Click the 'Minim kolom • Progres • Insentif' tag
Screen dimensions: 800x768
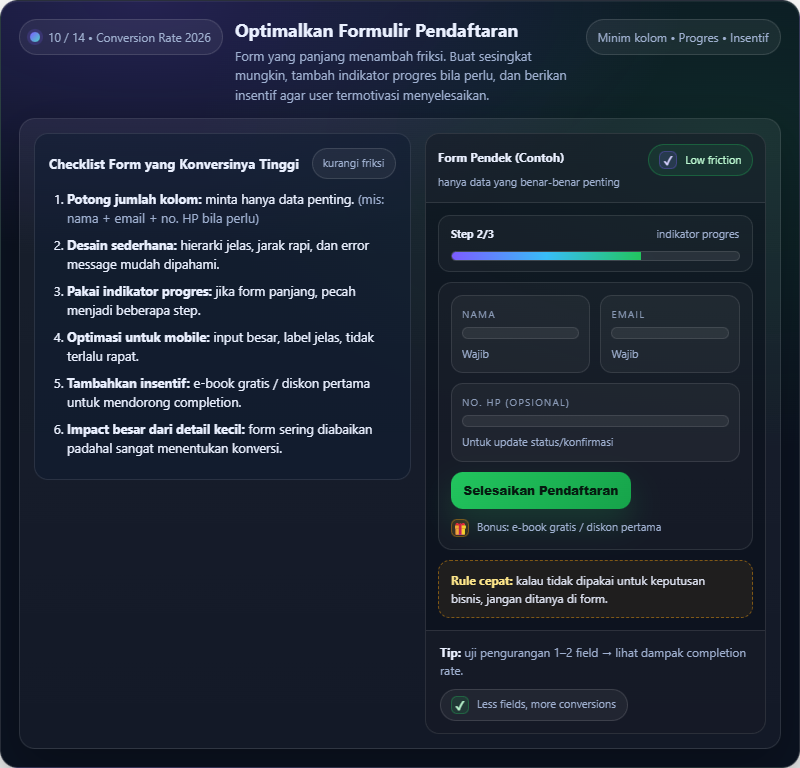click(683, 38)
